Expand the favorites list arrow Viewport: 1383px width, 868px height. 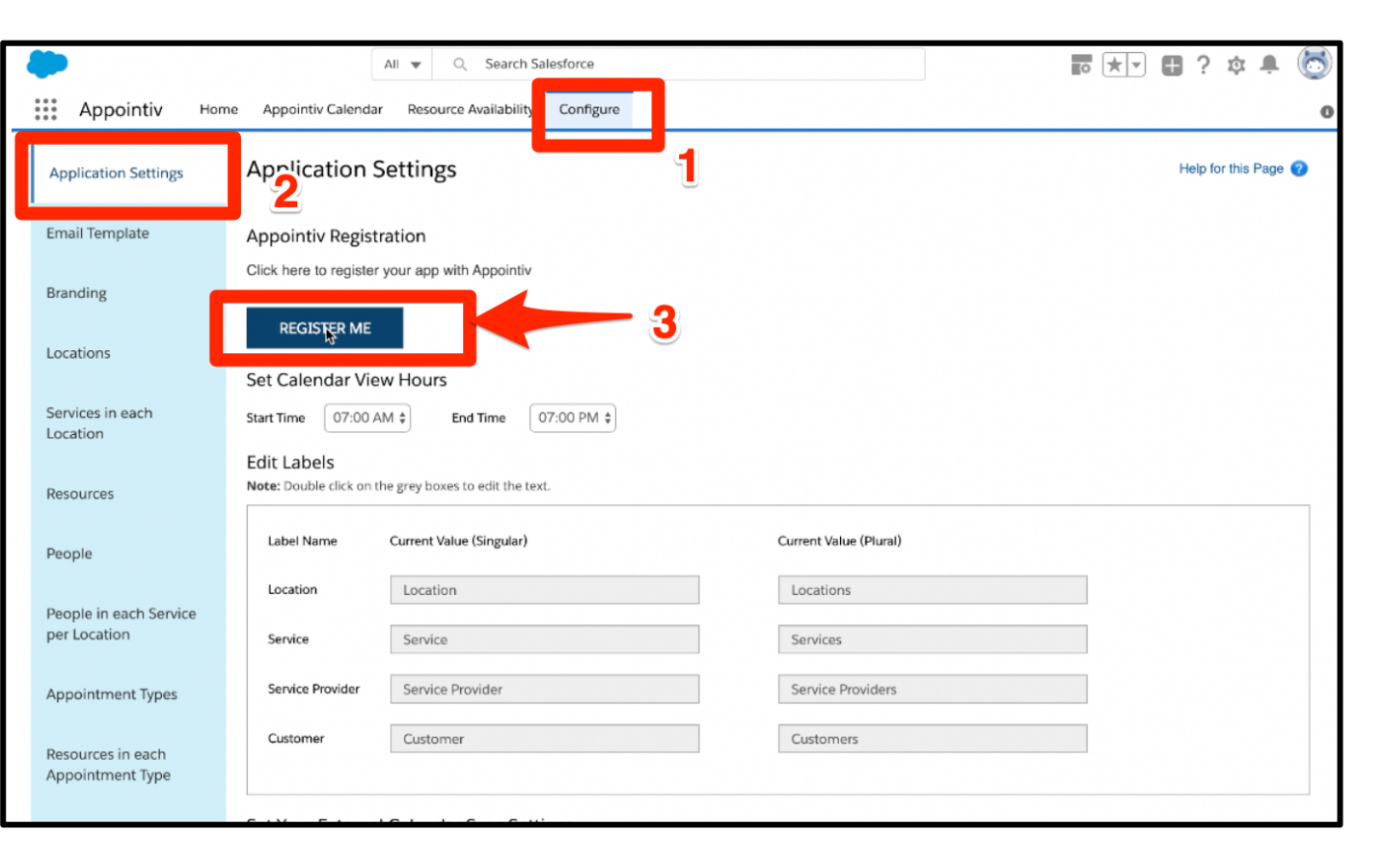[x=1136, y=65]
